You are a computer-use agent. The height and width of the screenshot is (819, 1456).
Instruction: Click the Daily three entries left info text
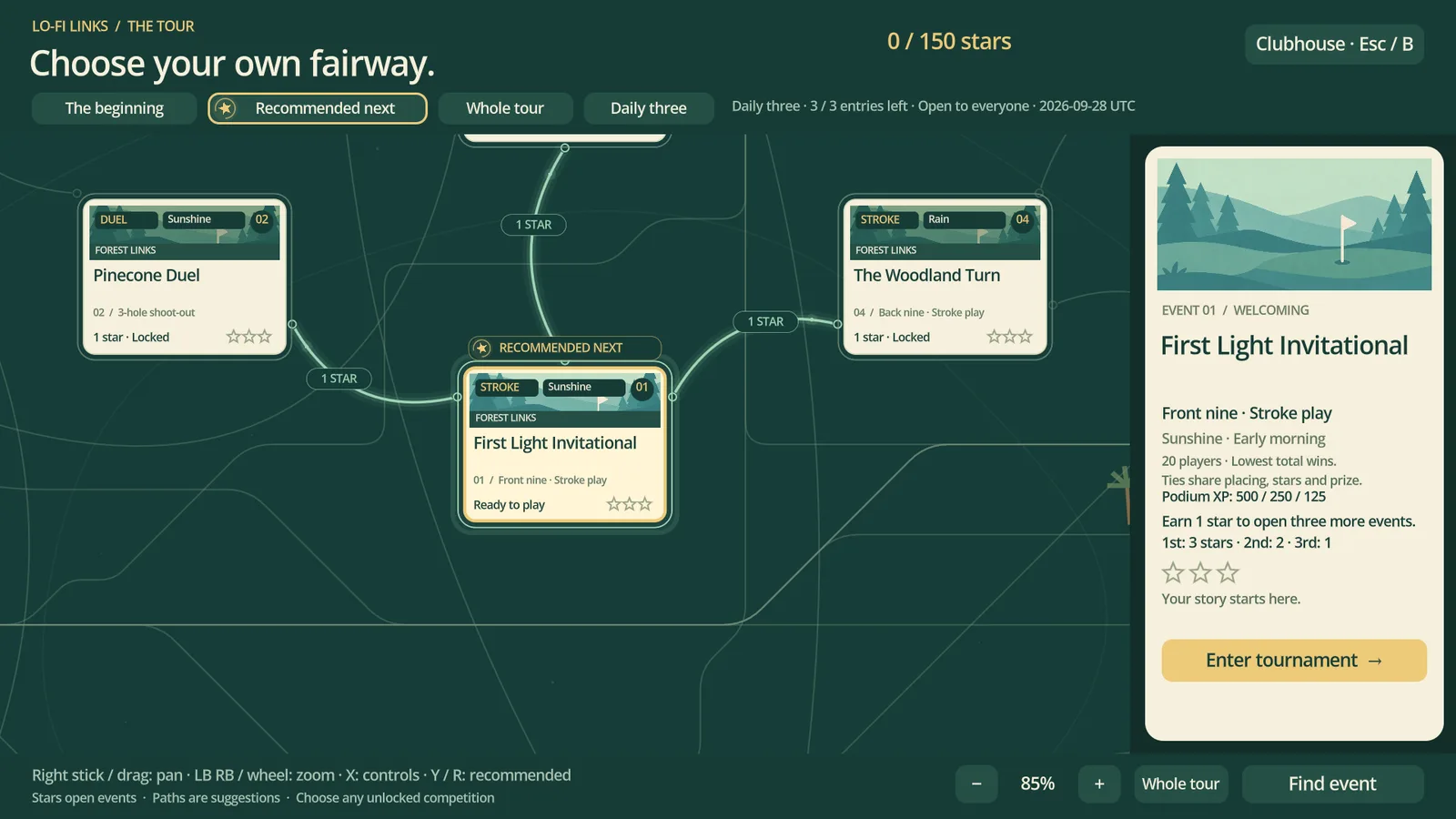pyautogui.click(x=934, y=106)
